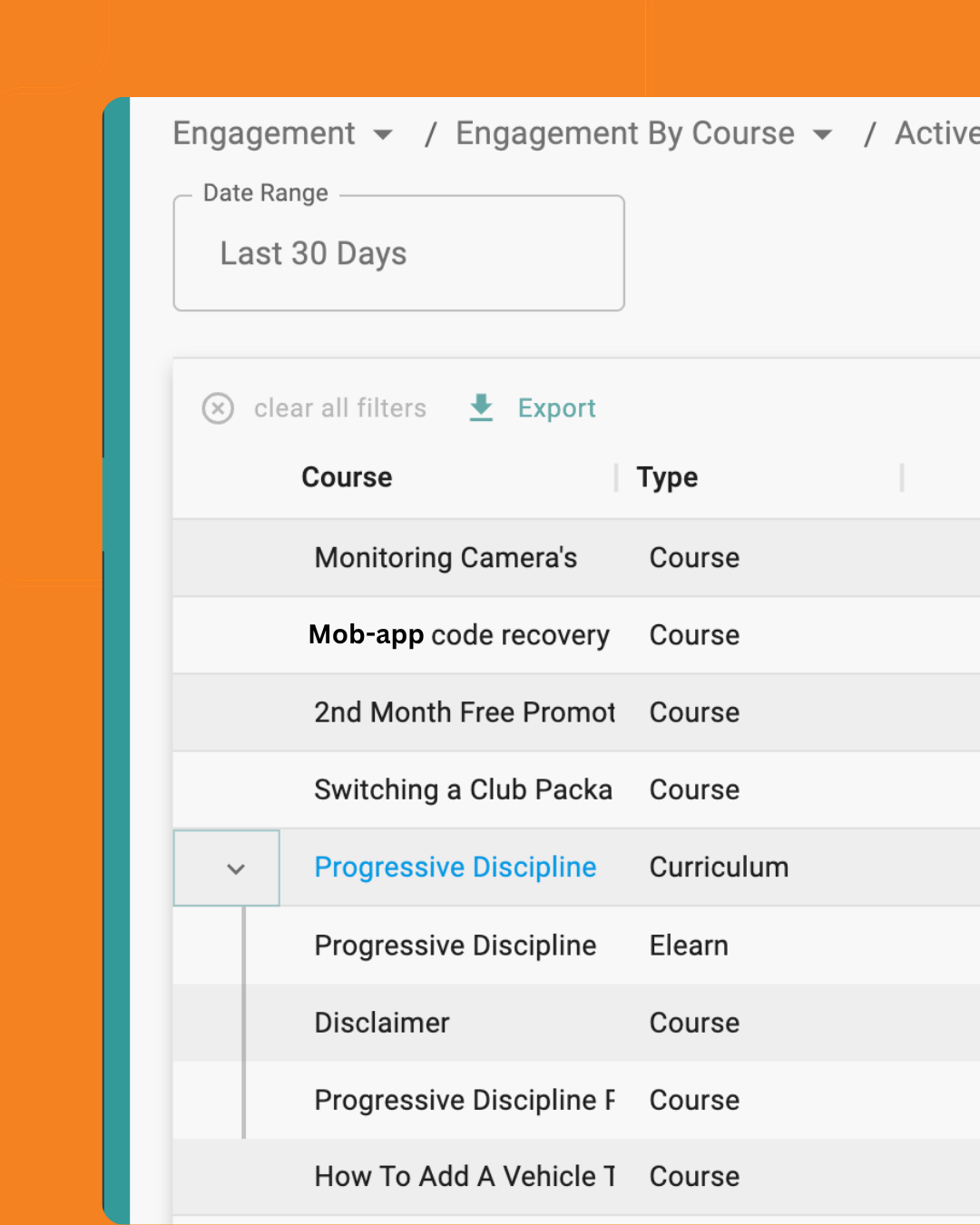The width and height of the screenshot is (980, 1225).
Task: Click the Export download icon
Action: (x=481, y=408)
